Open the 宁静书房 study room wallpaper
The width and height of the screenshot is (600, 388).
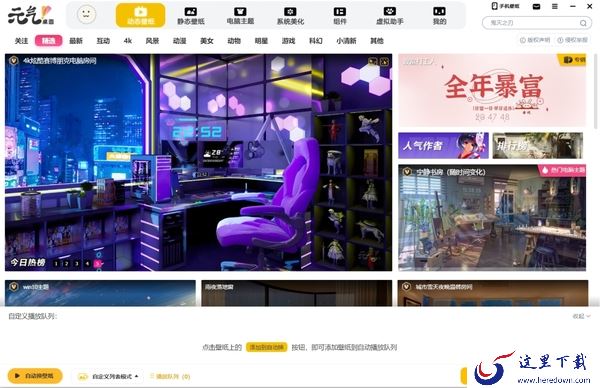click(x=492, y=218)
